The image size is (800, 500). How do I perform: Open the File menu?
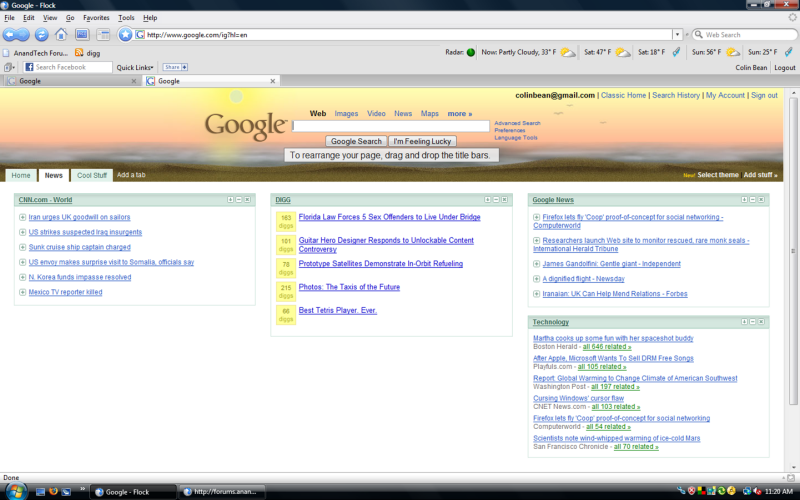click(9, 17)
